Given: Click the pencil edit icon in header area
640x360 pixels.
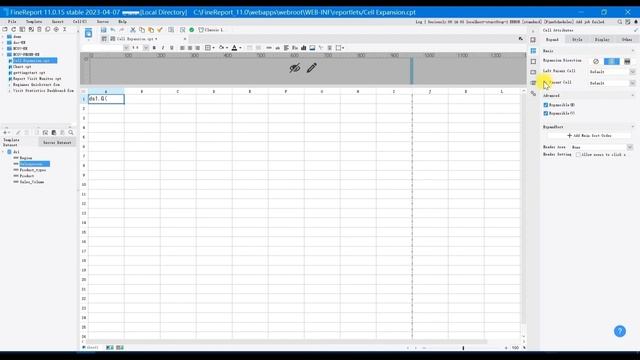Looking at the screenshot, I should (x=312, y=68).
